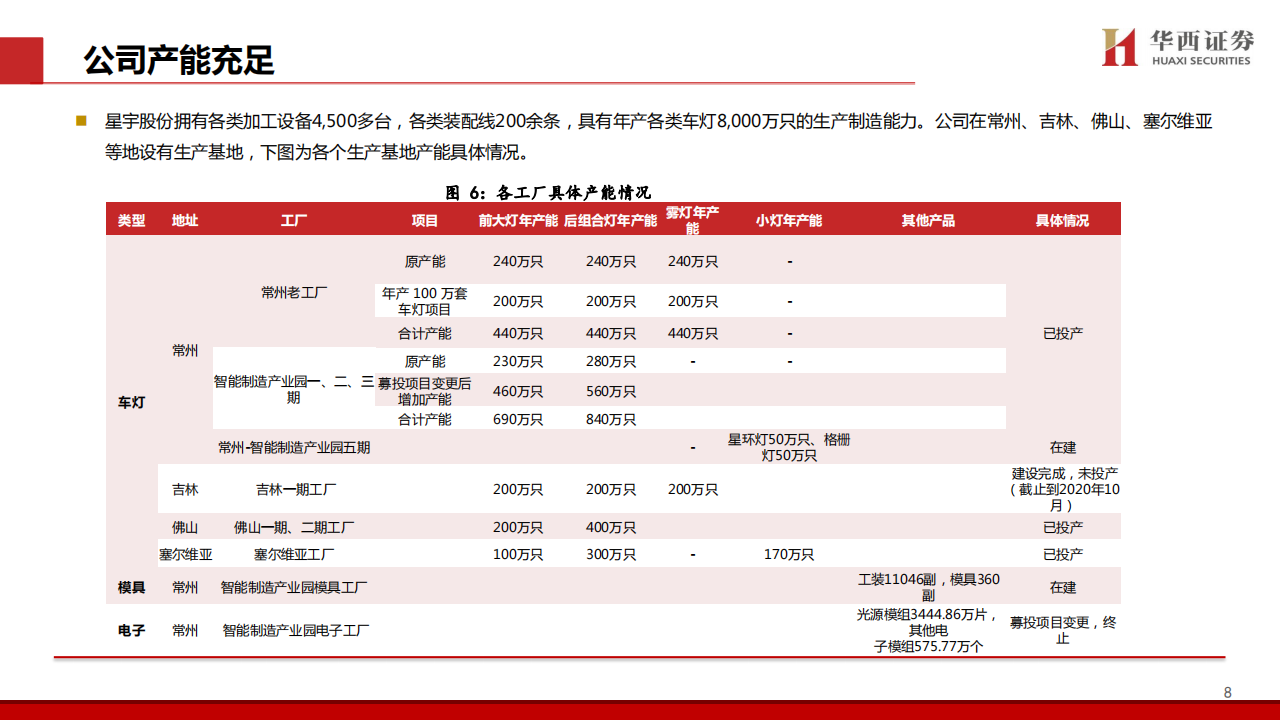Viewport: 1280px width, 720px height.
Task: Click the 具体情况 column header
Action: (1062, 220)
